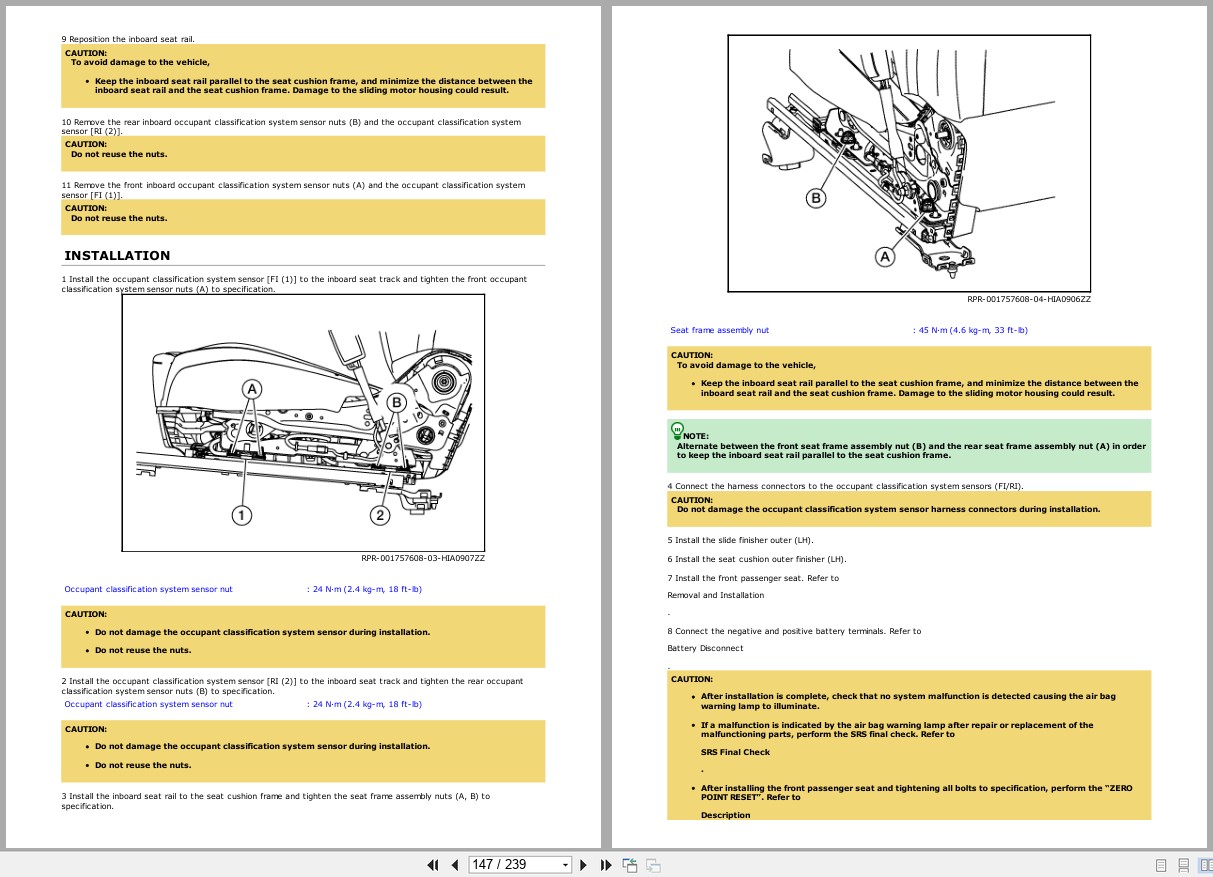Image resolution: width=1213 pixels, height=877 pixels.
Task: Click the 147 / 239 page number field
Action: point(514,865)
